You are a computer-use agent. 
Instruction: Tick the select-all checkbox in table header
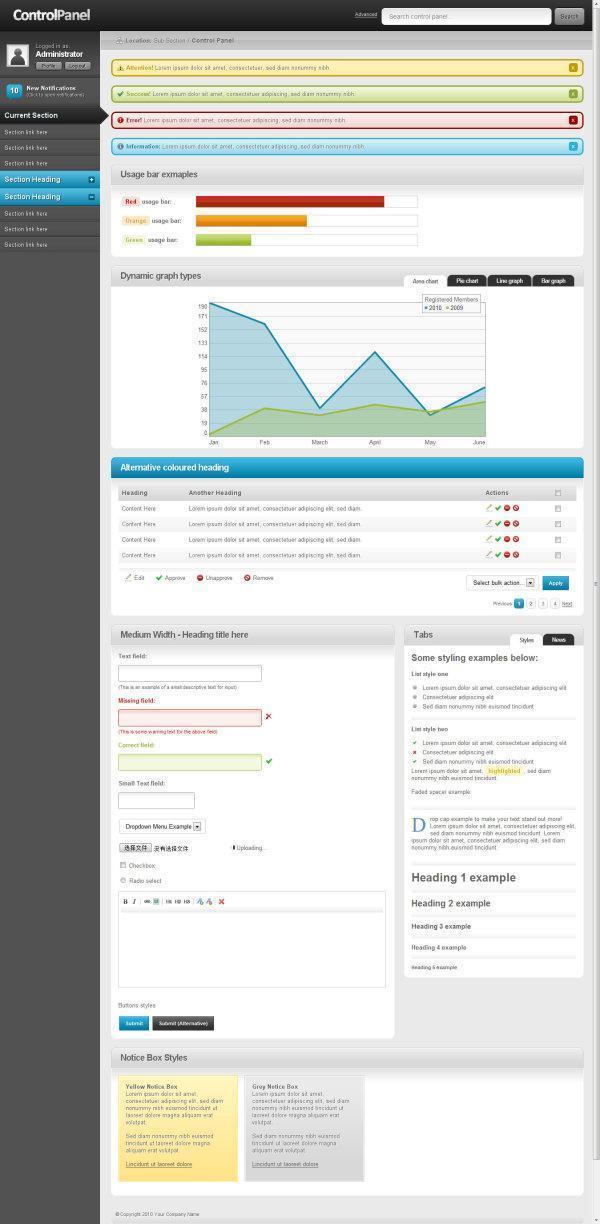tap(558, 493)
